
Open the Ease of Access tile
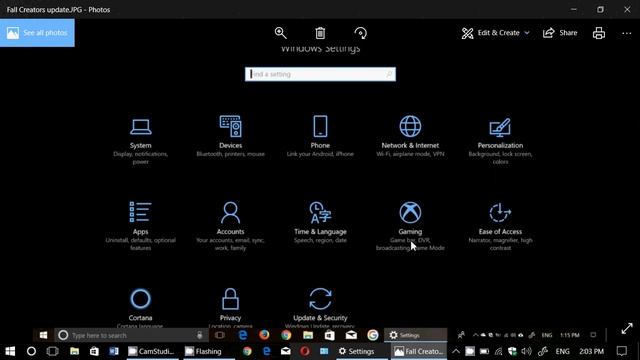pos(500,226)
